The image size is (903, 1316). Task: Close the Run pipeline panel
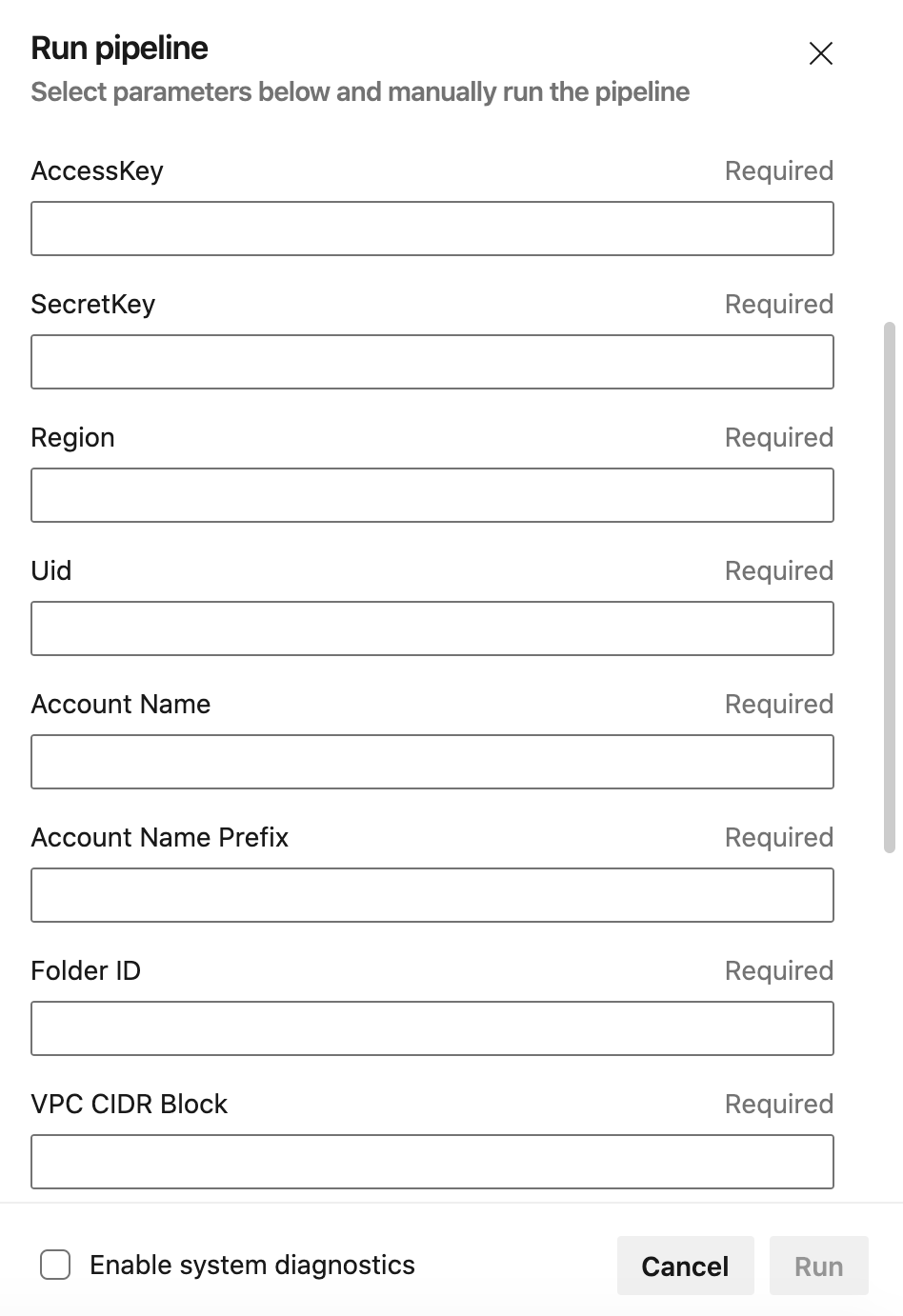[820, 53]
